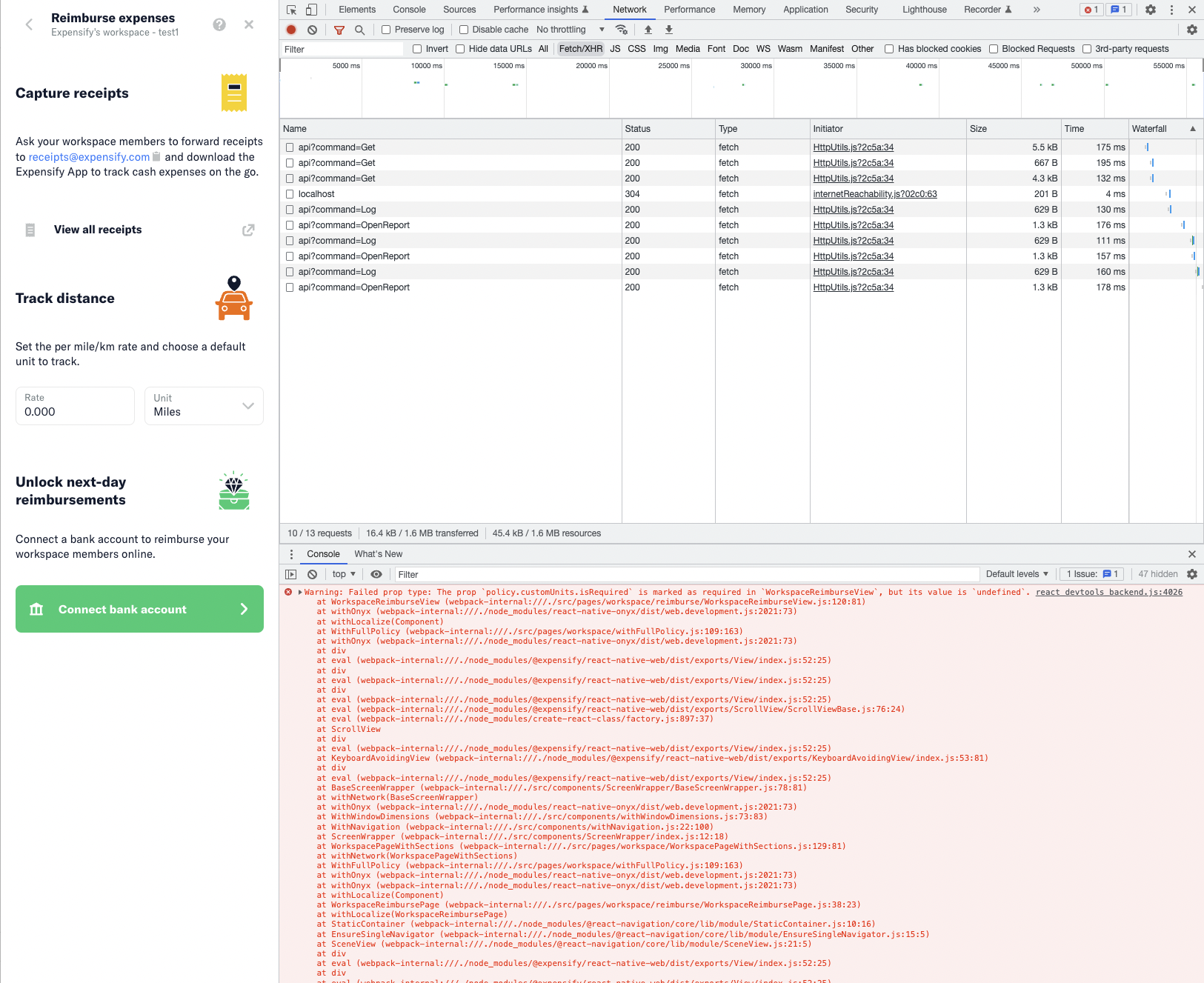Select checkbox for localhost request row
Viewport: 1204px width, 983px height.
click(x=290, y=194)
